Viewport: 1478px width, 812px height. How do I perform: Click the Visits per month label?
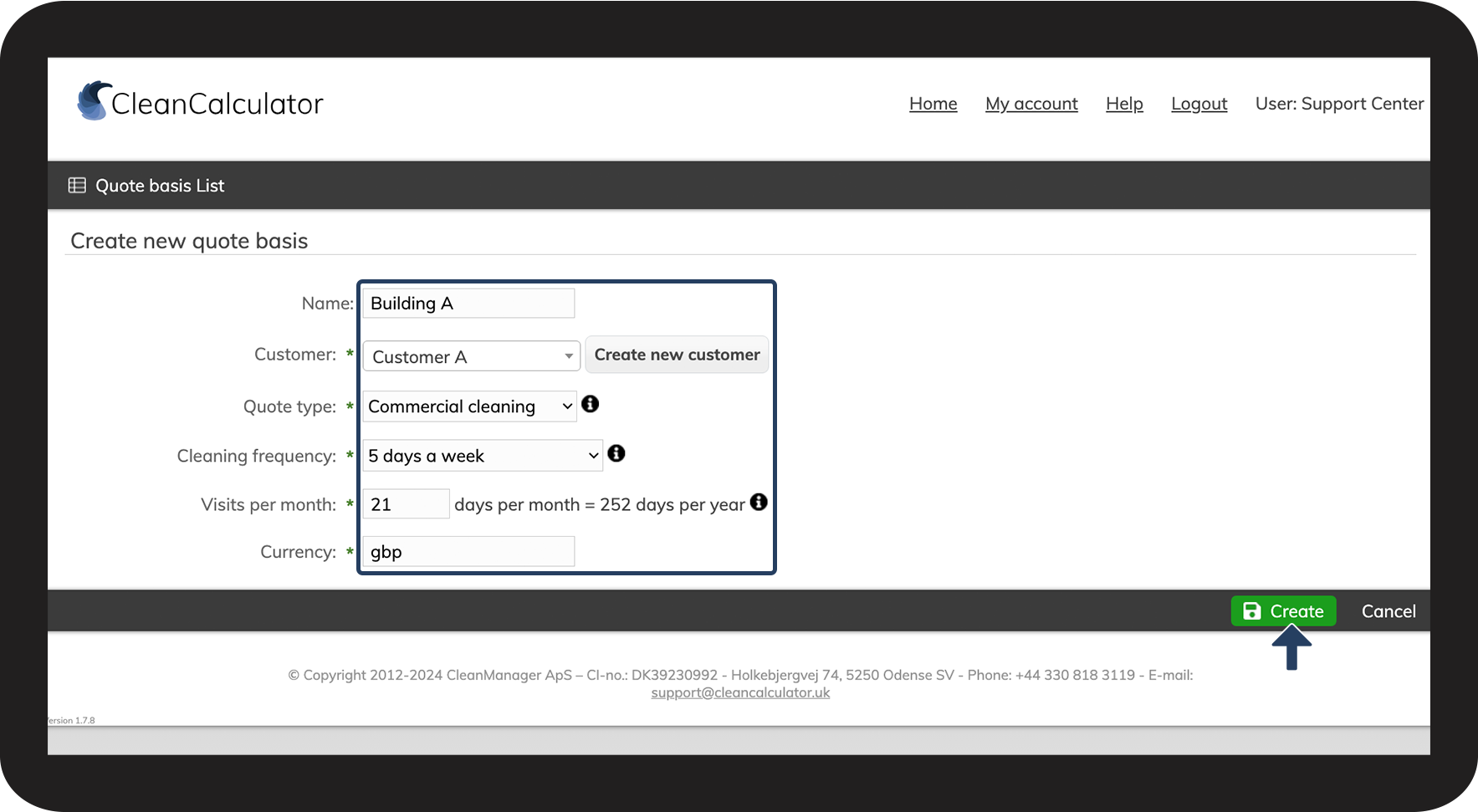pyautogui.click(x=268, y=504)
